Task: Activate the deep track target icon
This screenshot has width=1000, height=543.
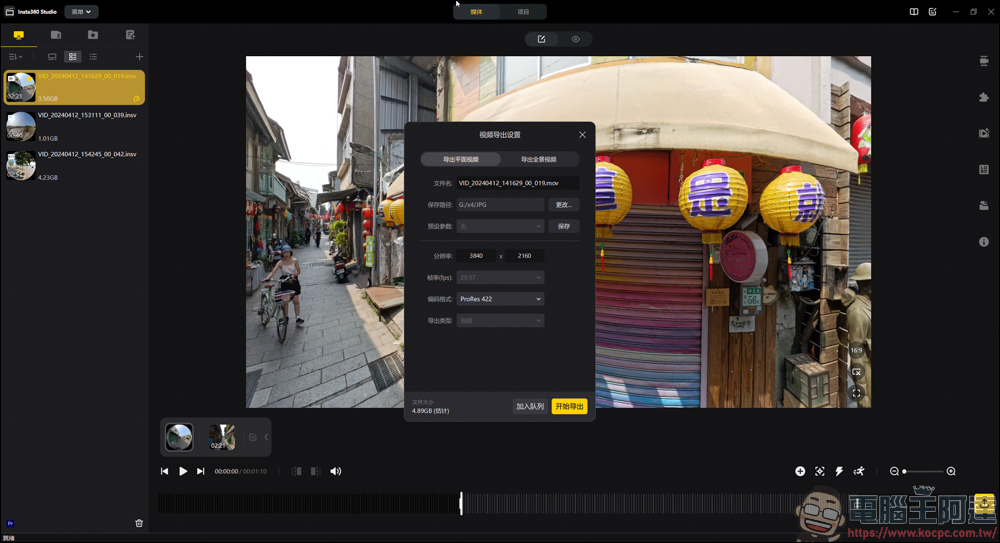Action: 820,472
